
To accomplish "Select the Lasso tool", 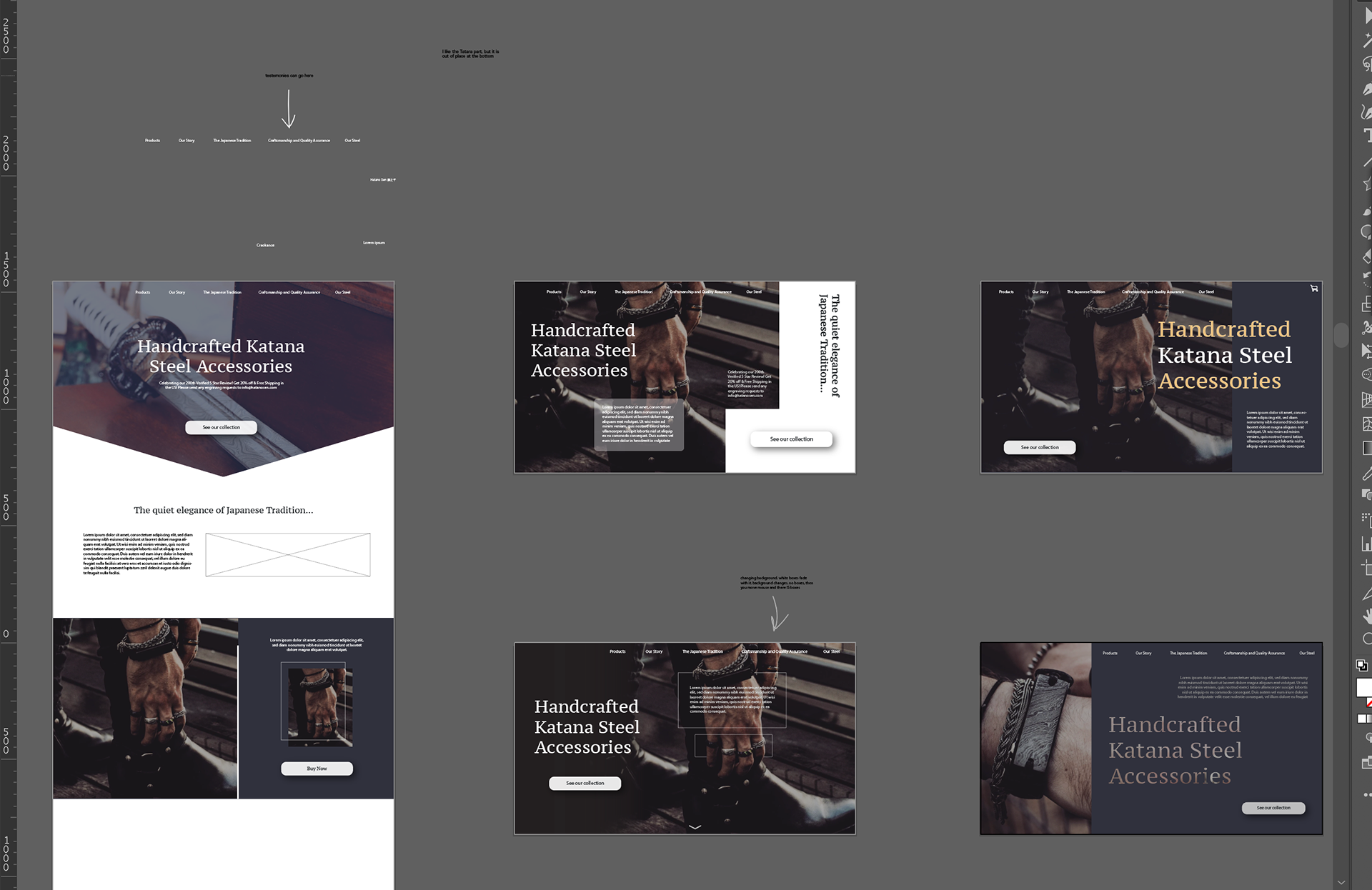I will click(1366, 64).
